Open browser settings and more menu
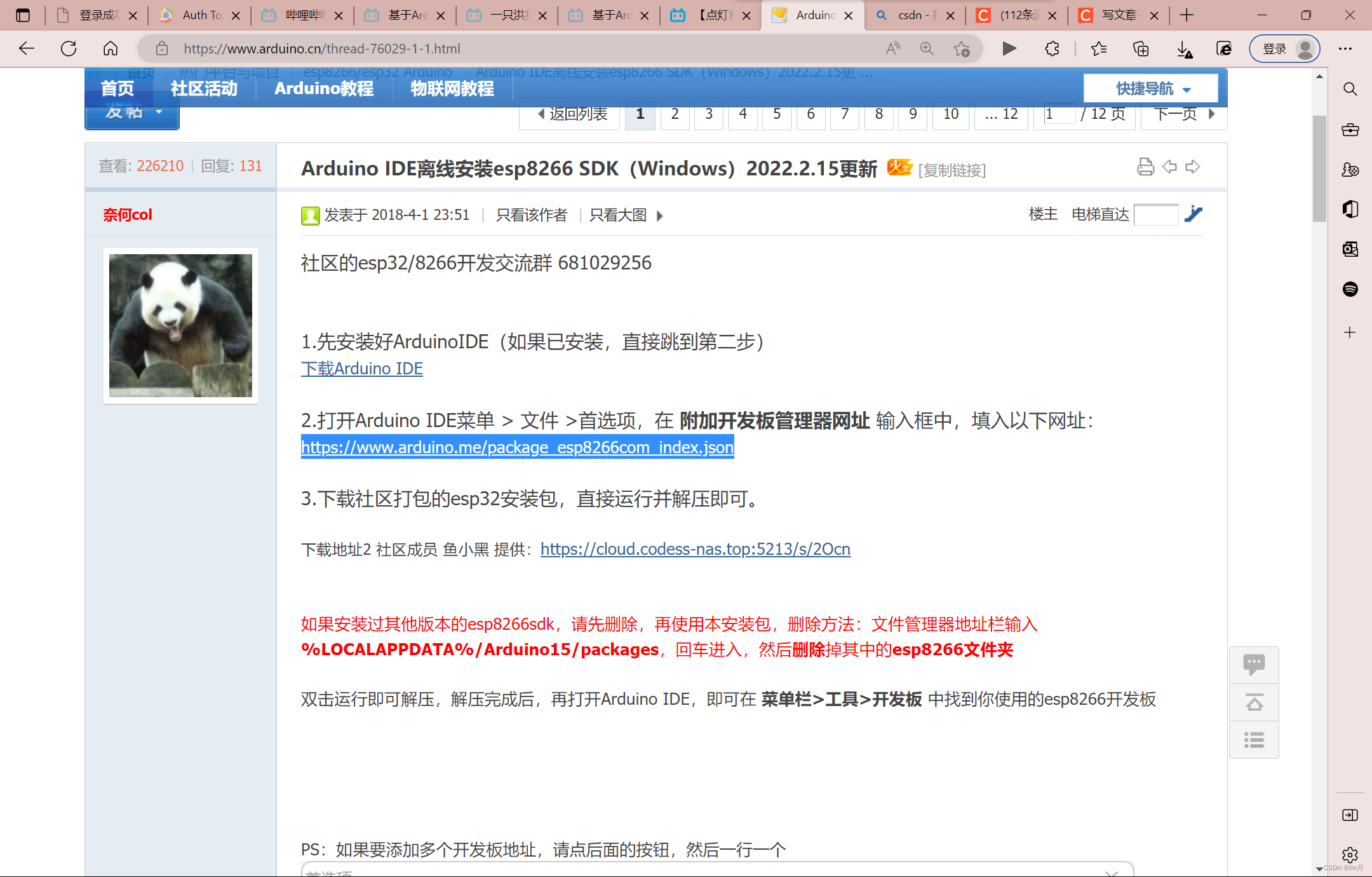 (1345, 49)
